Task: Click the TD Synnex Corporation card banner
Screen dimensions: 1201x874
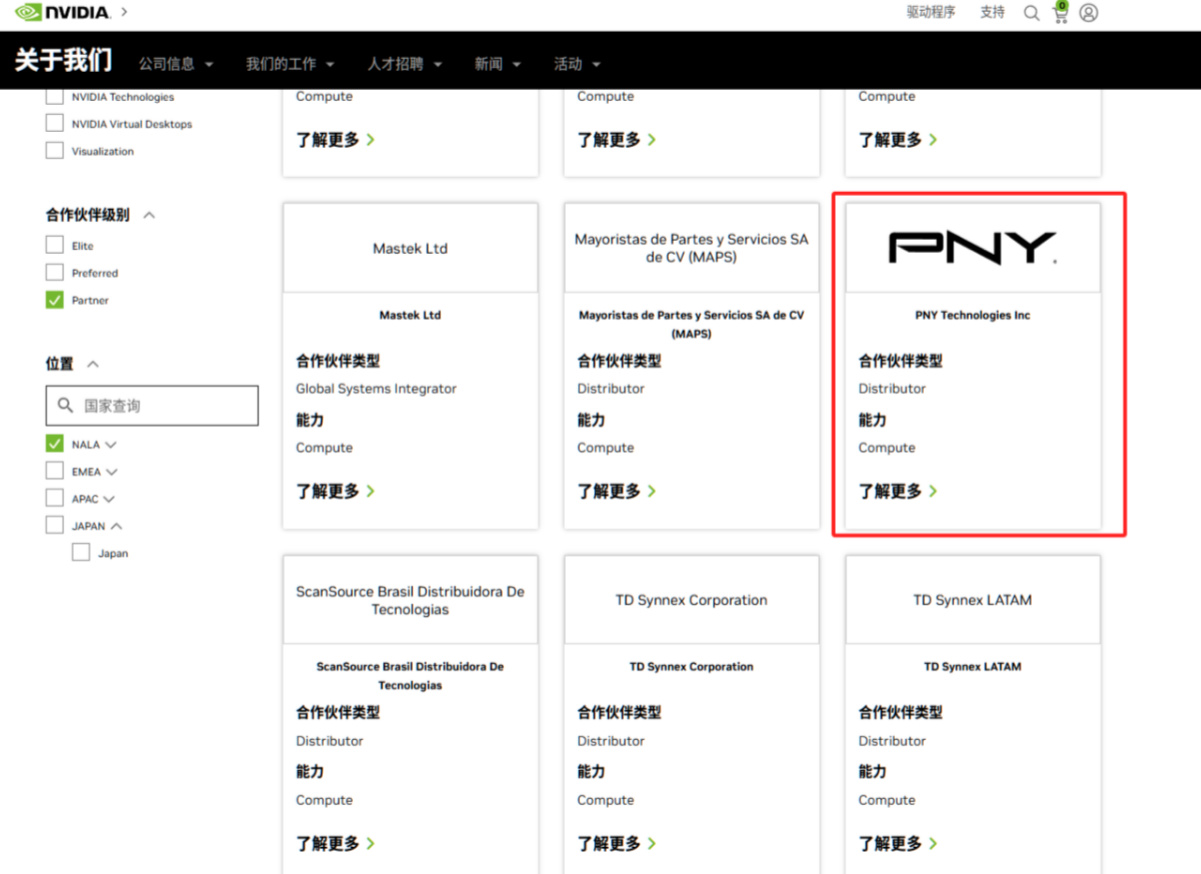Action: (x=692, y=600)
